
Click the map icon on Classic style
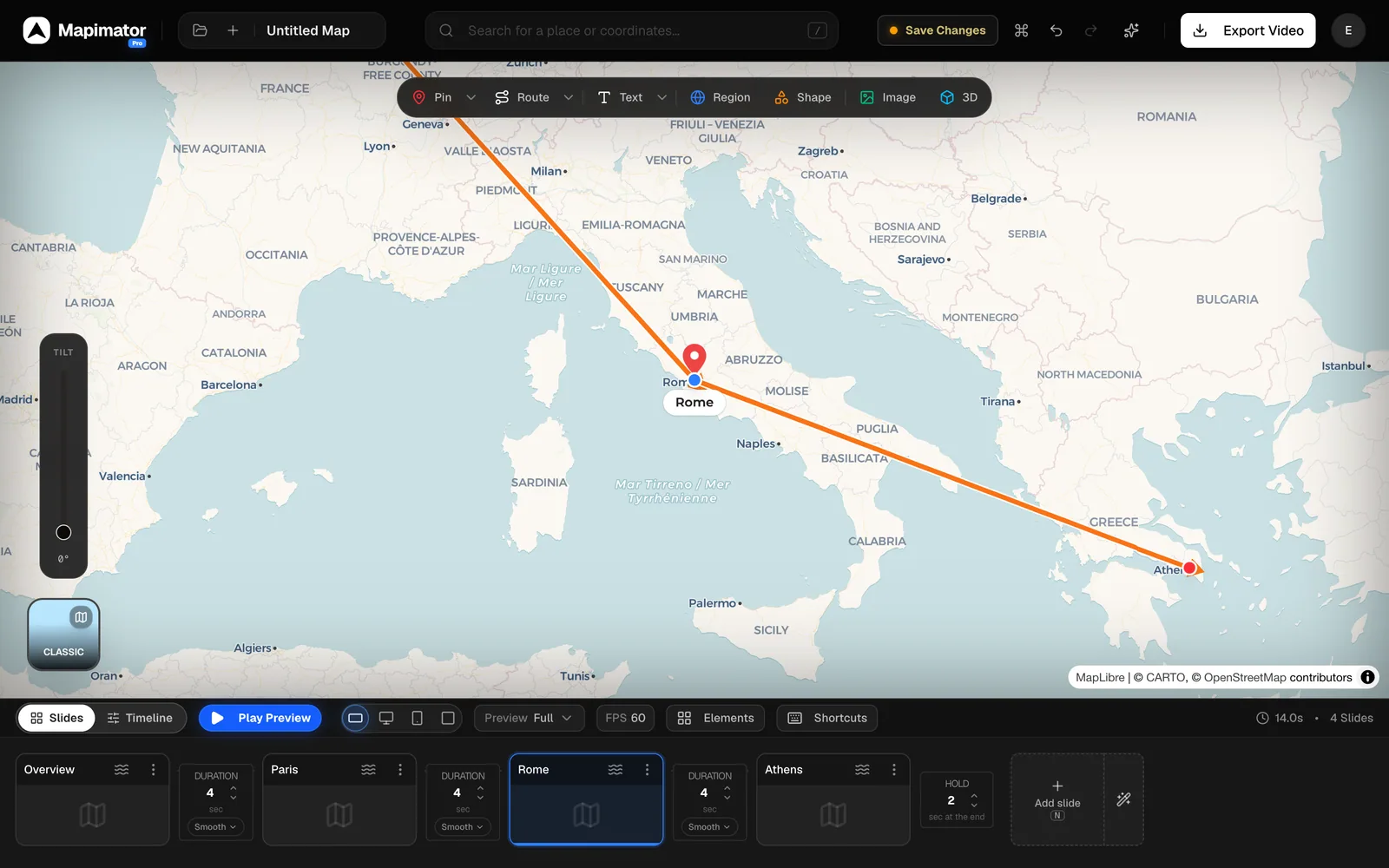pos(81,617)
